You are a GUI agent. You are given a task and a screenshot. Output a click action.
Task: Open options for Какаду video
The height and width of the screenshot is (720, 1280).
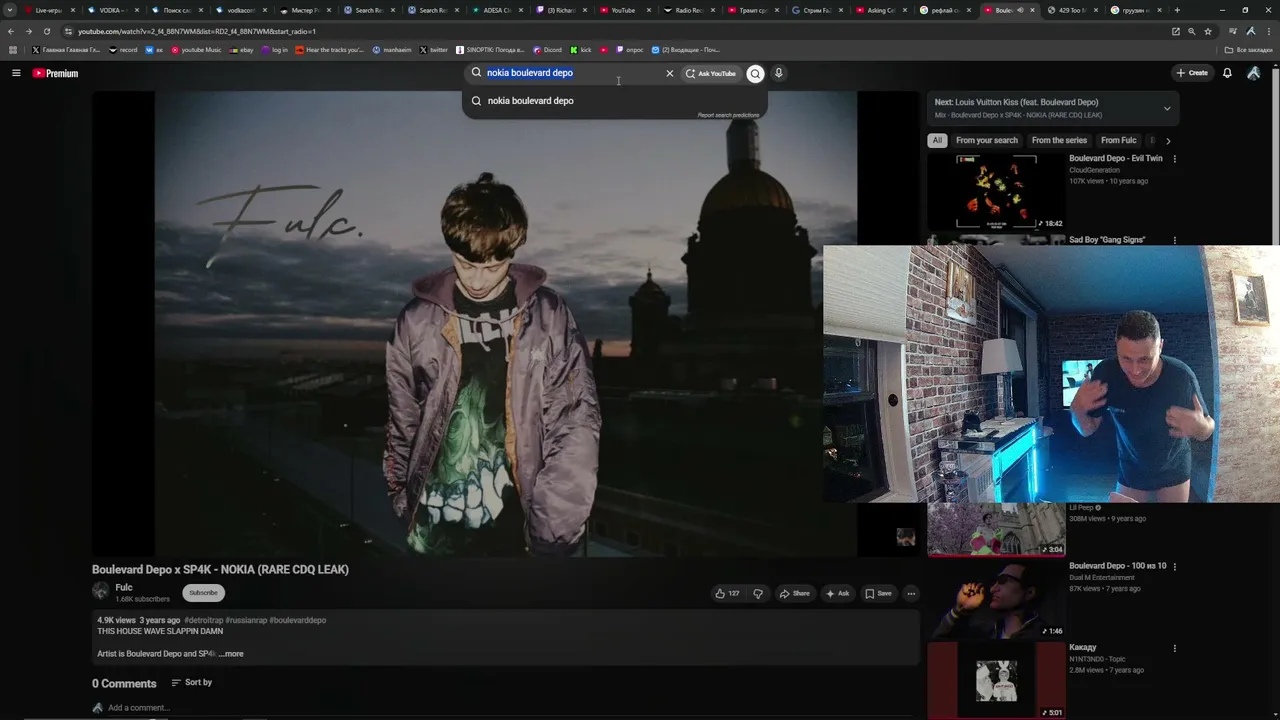pyautogui.click(x=1174, y=648)
